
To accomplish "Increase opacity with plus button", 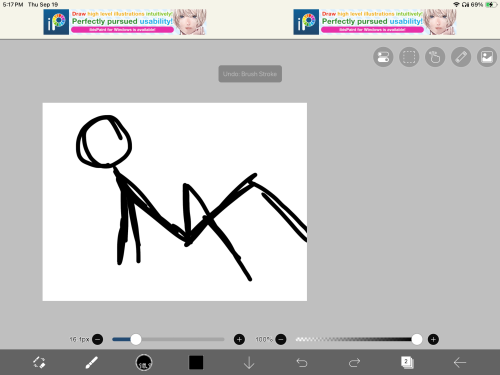I will (433, 339).
